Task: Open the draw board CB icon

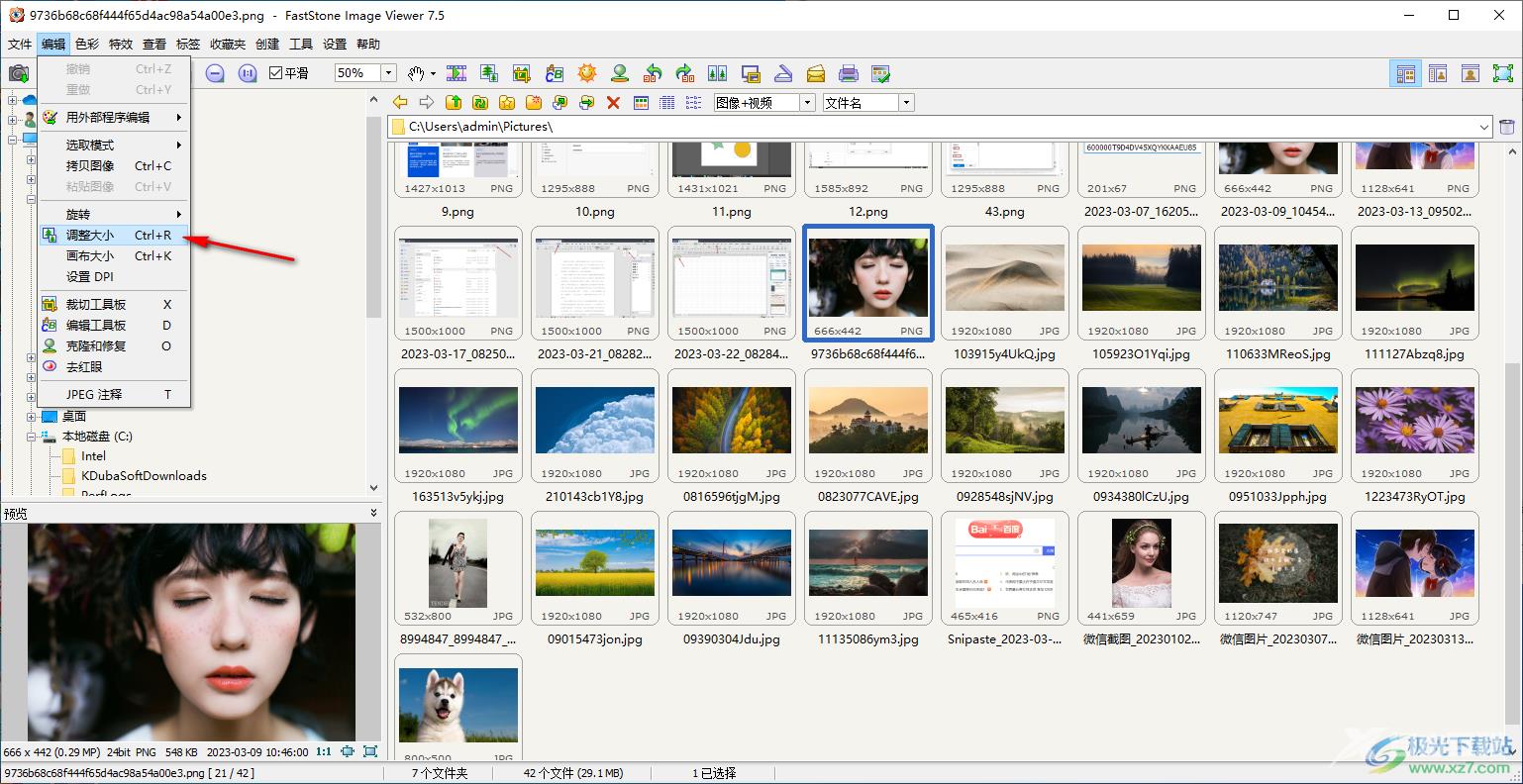Action: pos(555,73)
